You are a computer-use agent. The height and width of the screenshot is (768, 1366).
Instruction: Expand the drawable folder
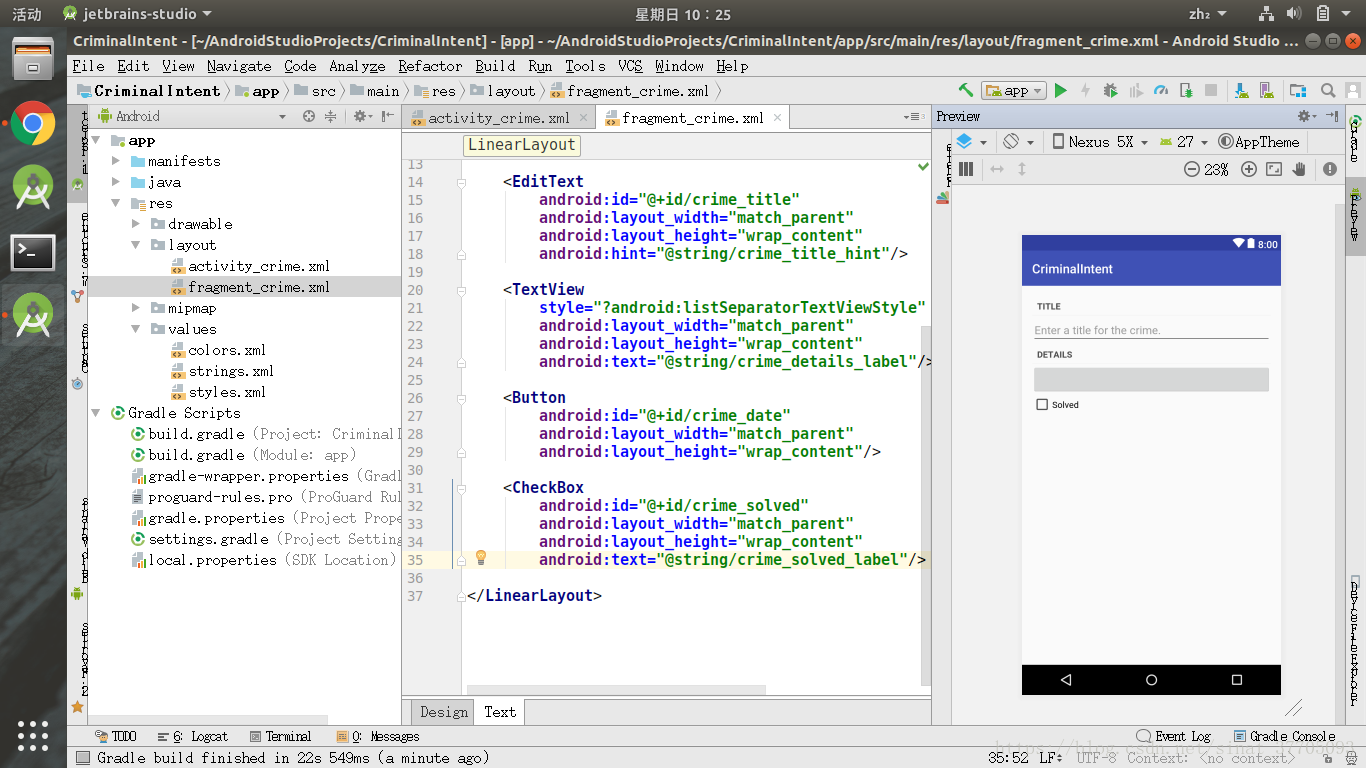pyautogui.click(x=136, y=224)
